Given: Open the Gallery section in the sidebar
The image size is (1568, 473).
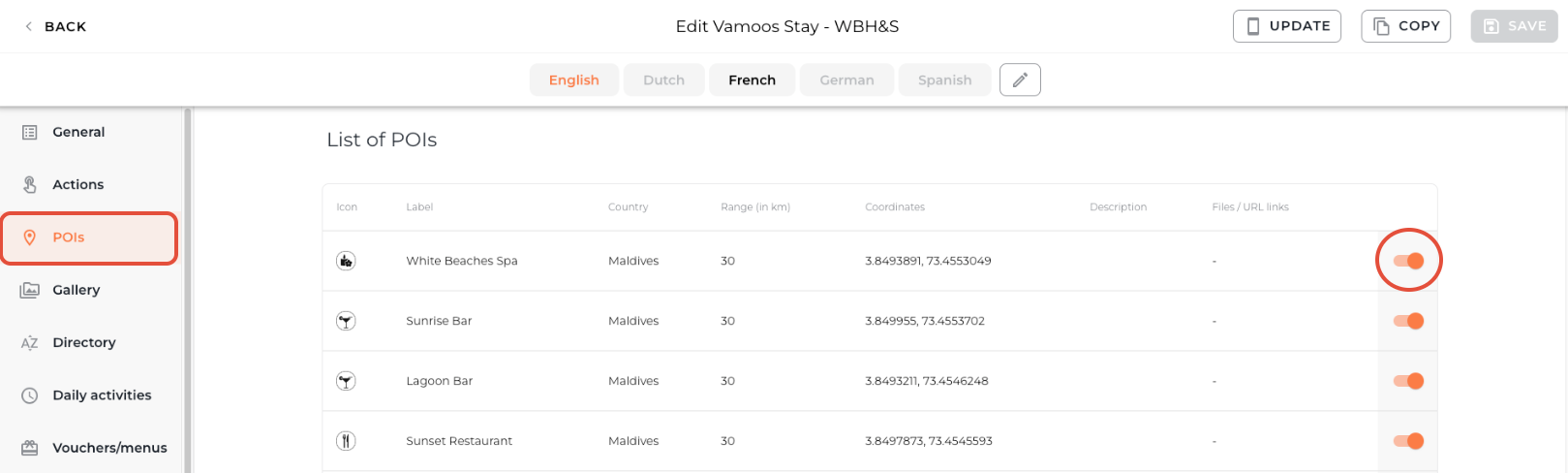Looking at the screenshot, I should 76,290.
